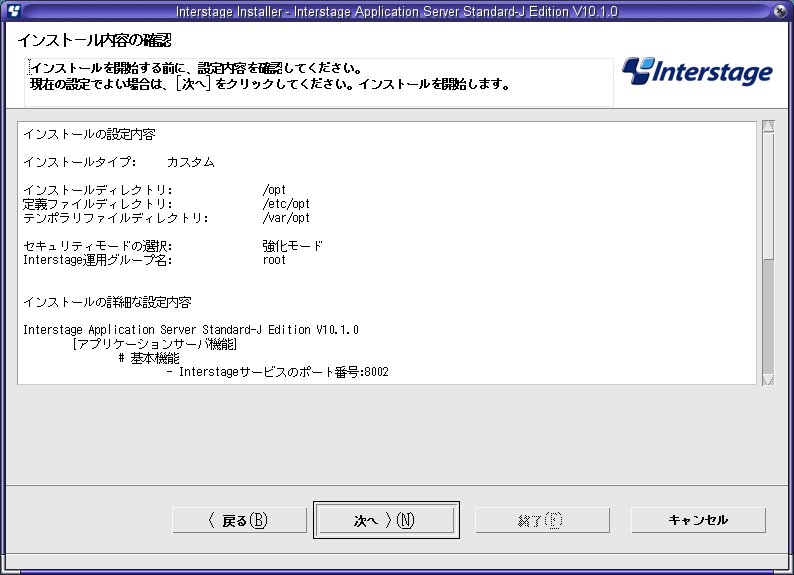
Task: Click the Standard-J Edition V10.1.0 line in list
Action: tap(191, 330)
